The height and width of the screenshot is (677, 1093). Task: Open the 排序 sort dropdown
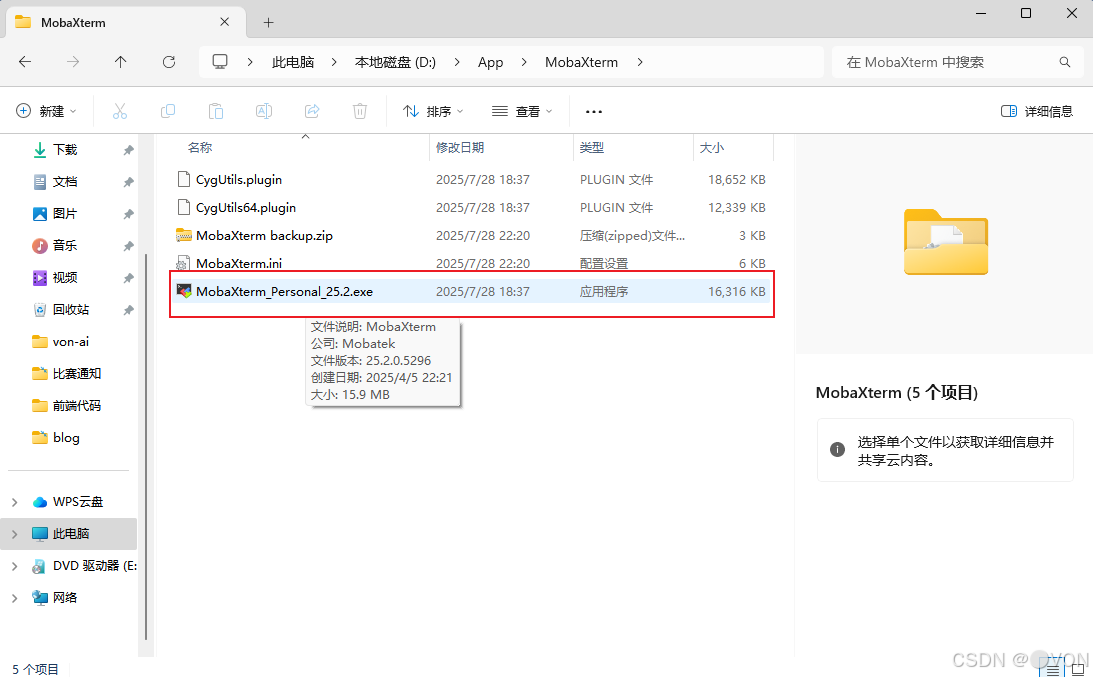433,111
